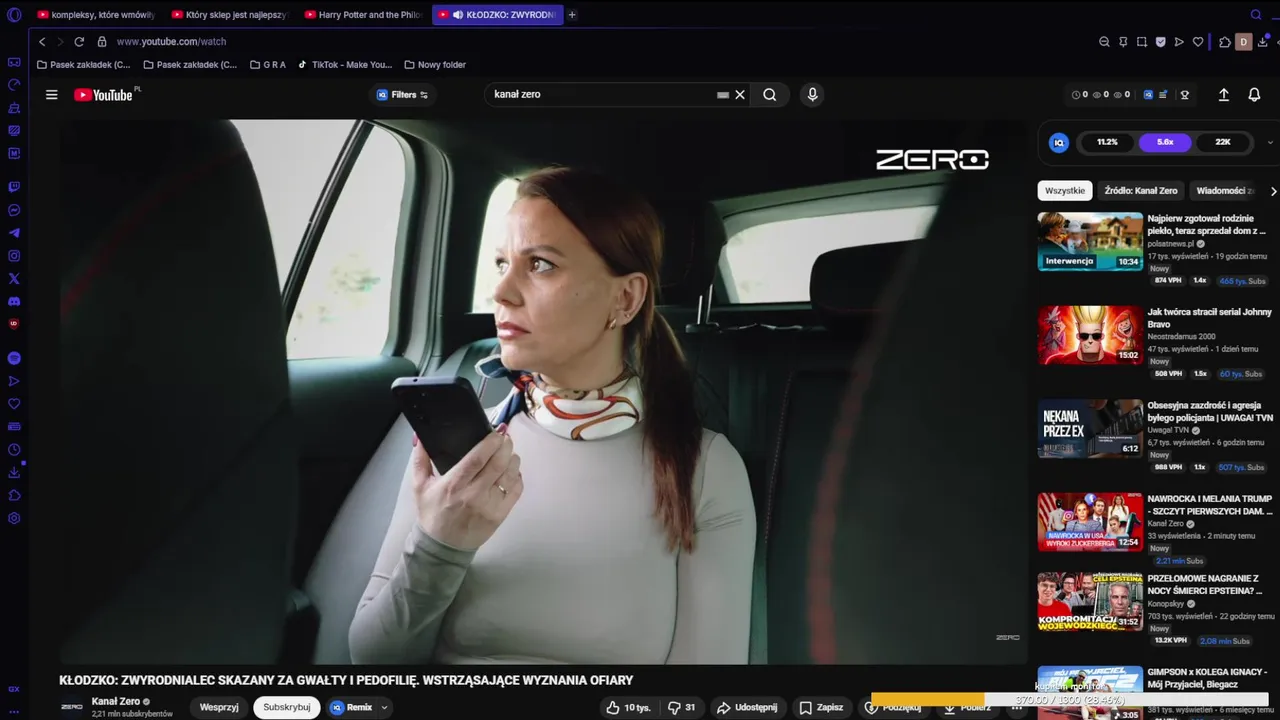
Task: Select the 'Wszystkie' filter chip
Action: tap(1065, 191)
